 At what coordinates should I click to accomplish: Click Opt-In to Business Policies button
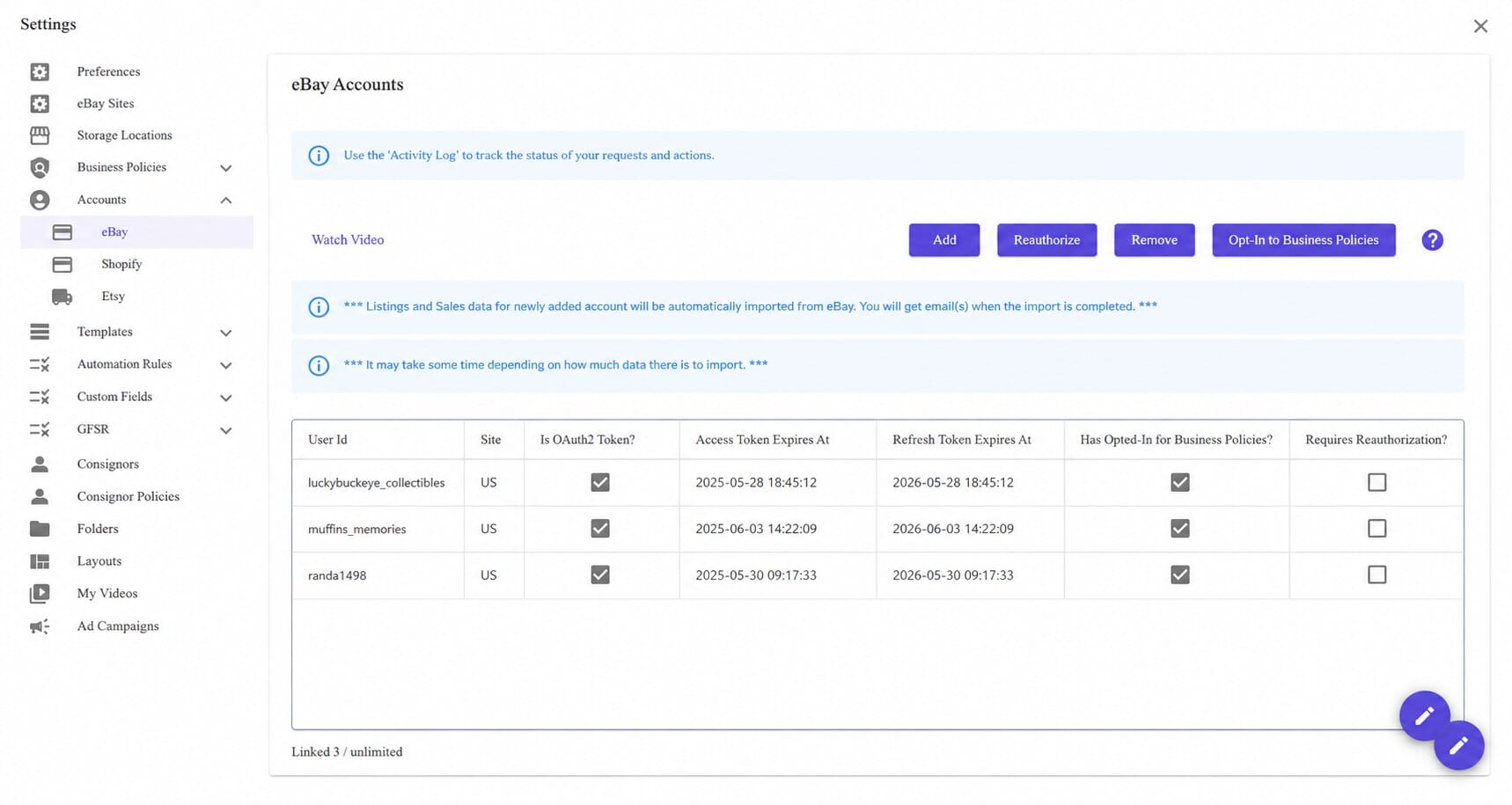pos(1303,240)
